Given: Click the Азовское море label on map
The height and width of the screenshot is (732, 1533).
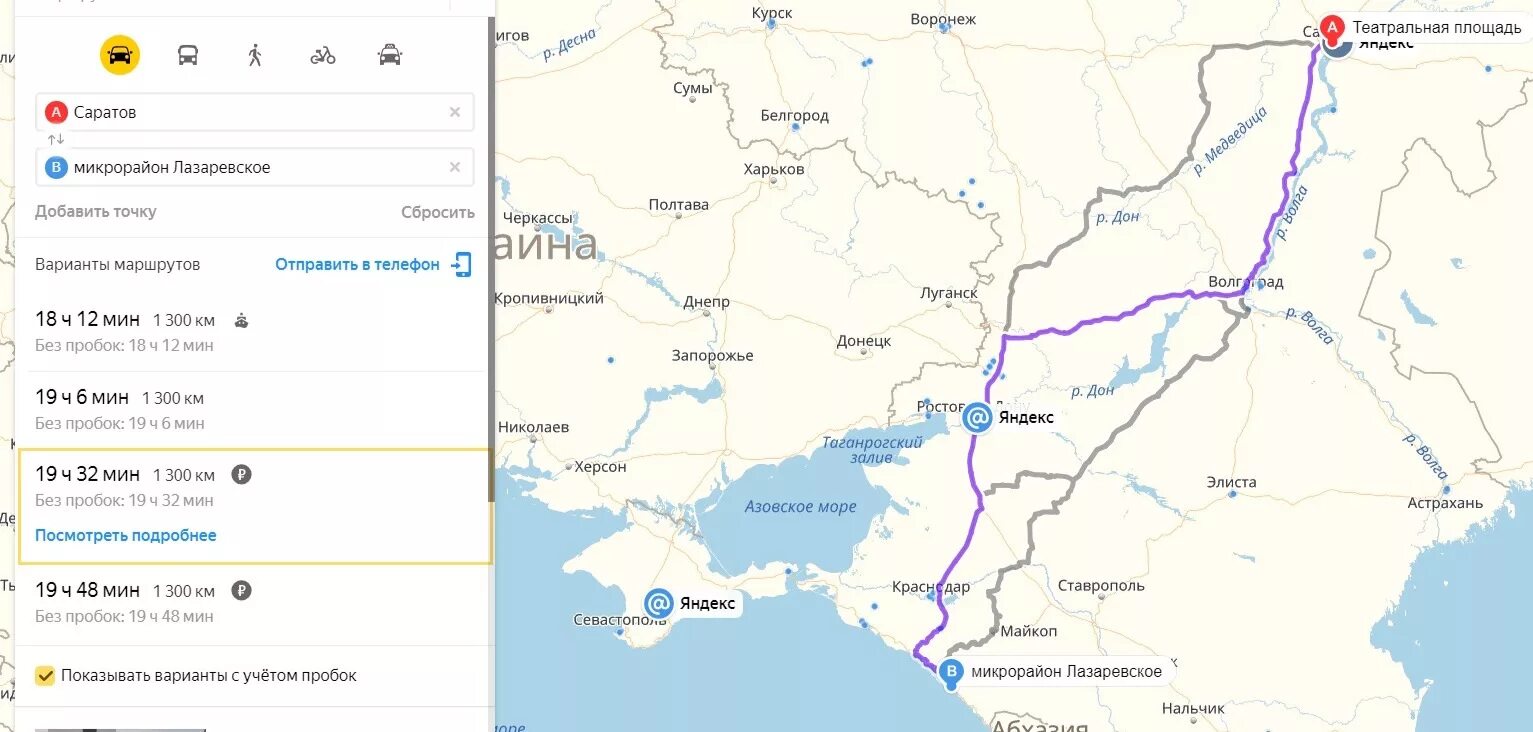Looking at the screenshot, I should pyautogui.click(x=800, y=507).
